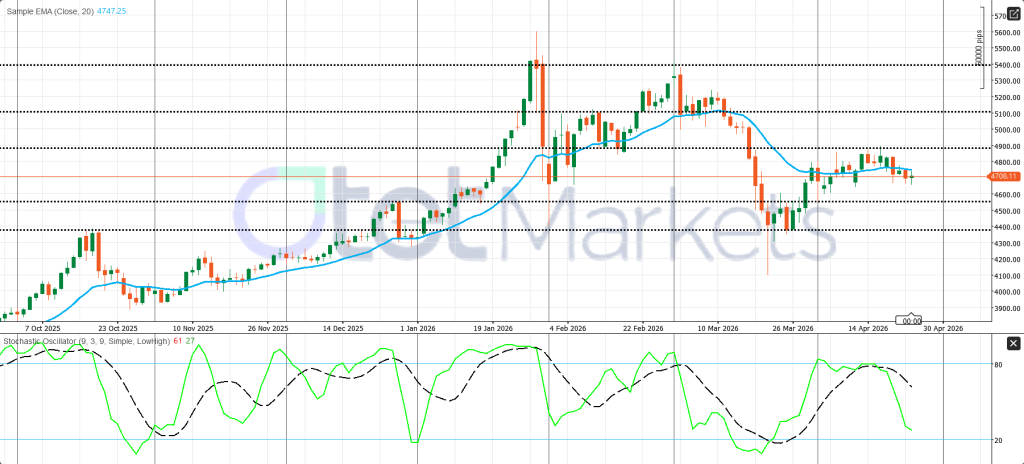Click the 19 Jan 2026 date label
Screen dimensions: 1024x464
pyautogui.click(x=494, y=328)
